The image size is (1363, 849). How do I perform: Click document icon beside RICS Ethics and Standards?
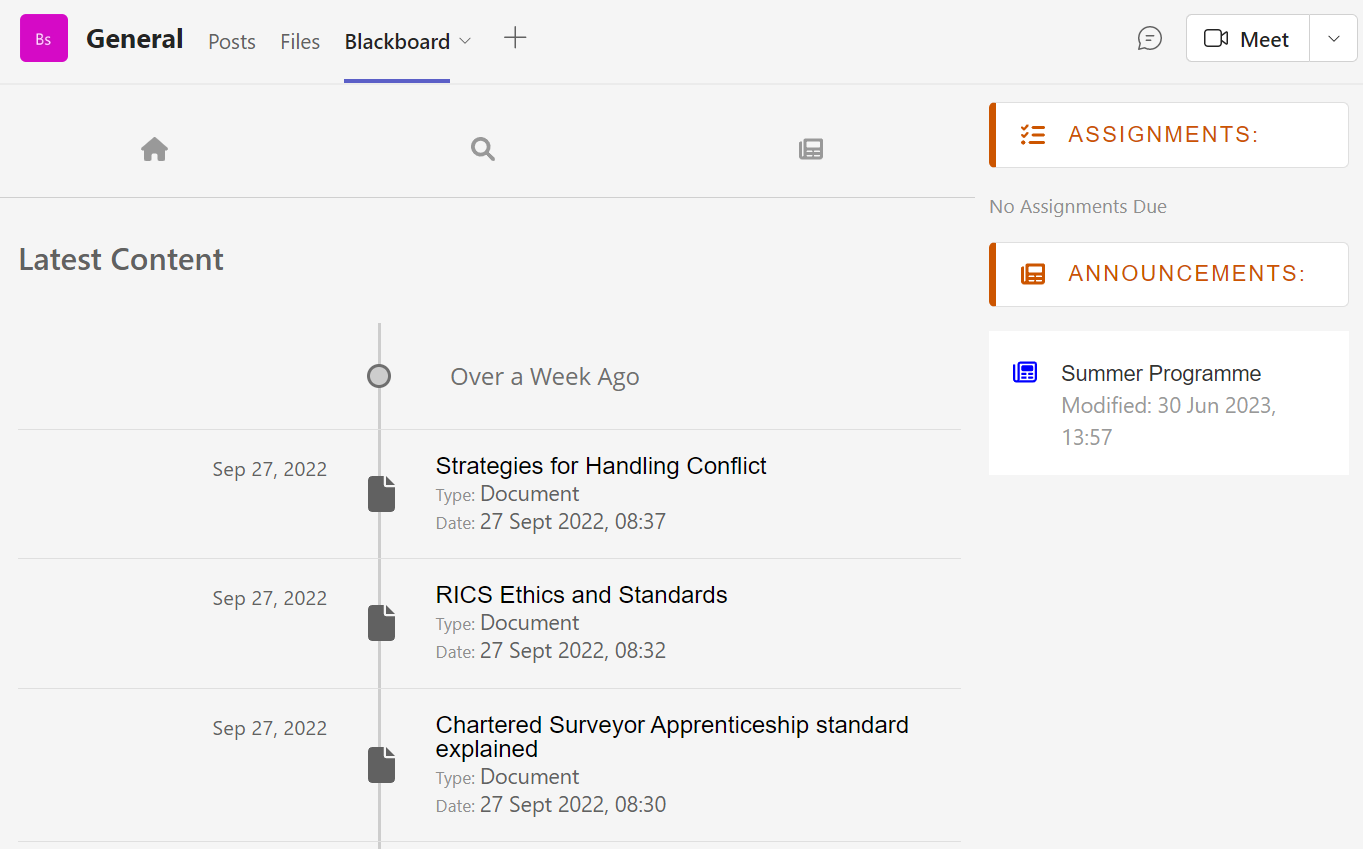tap(381, 623)
